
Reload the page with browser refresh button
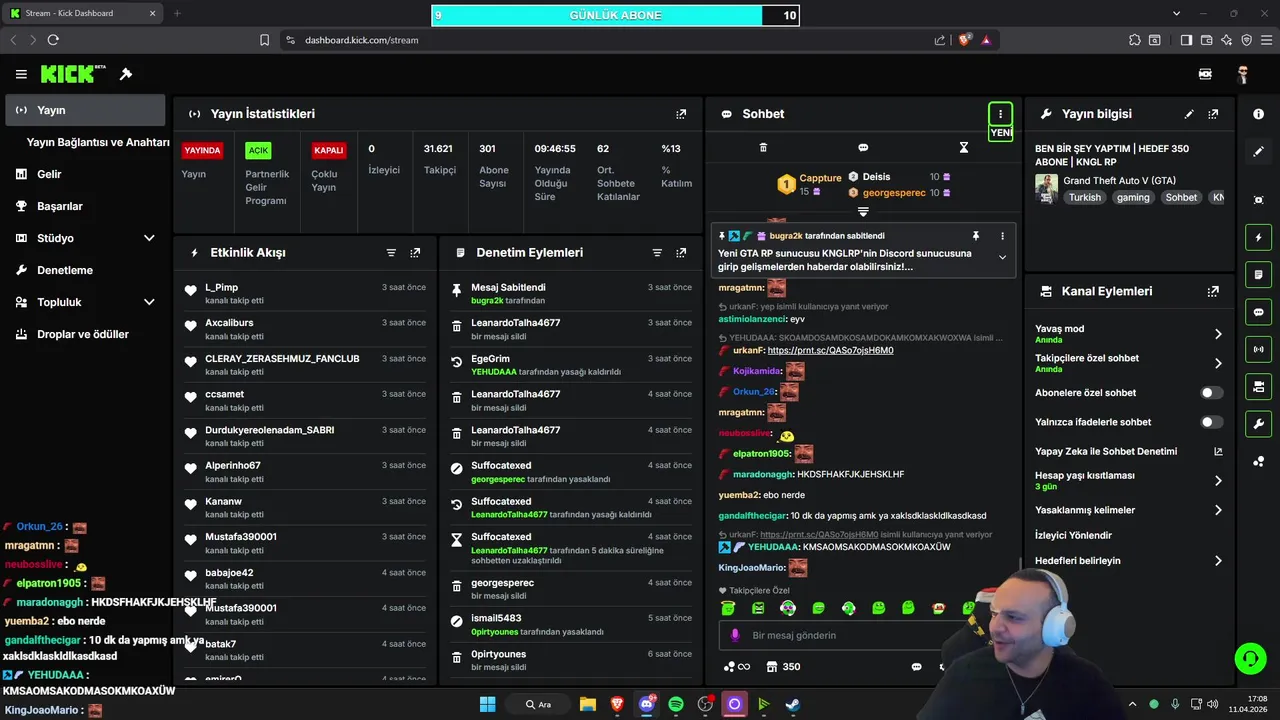tap(53, 40)
